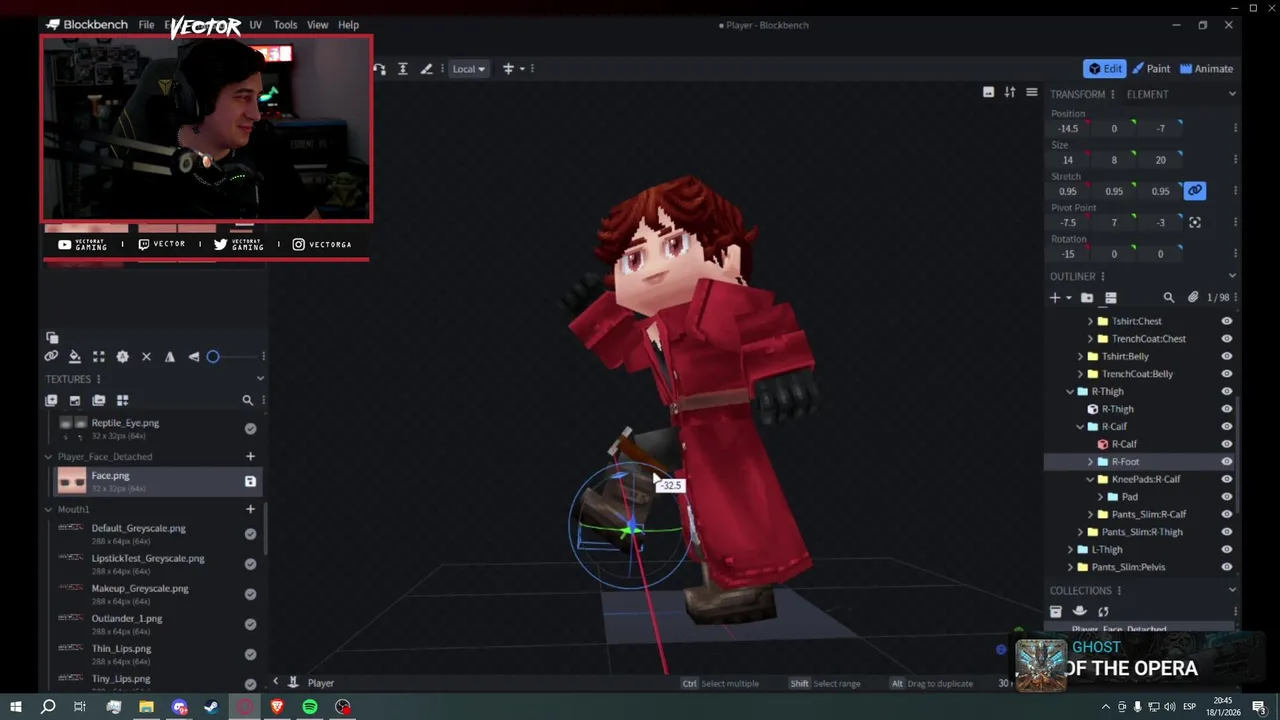Click the X clear icon in UV toolbar

tap(146, 356)
